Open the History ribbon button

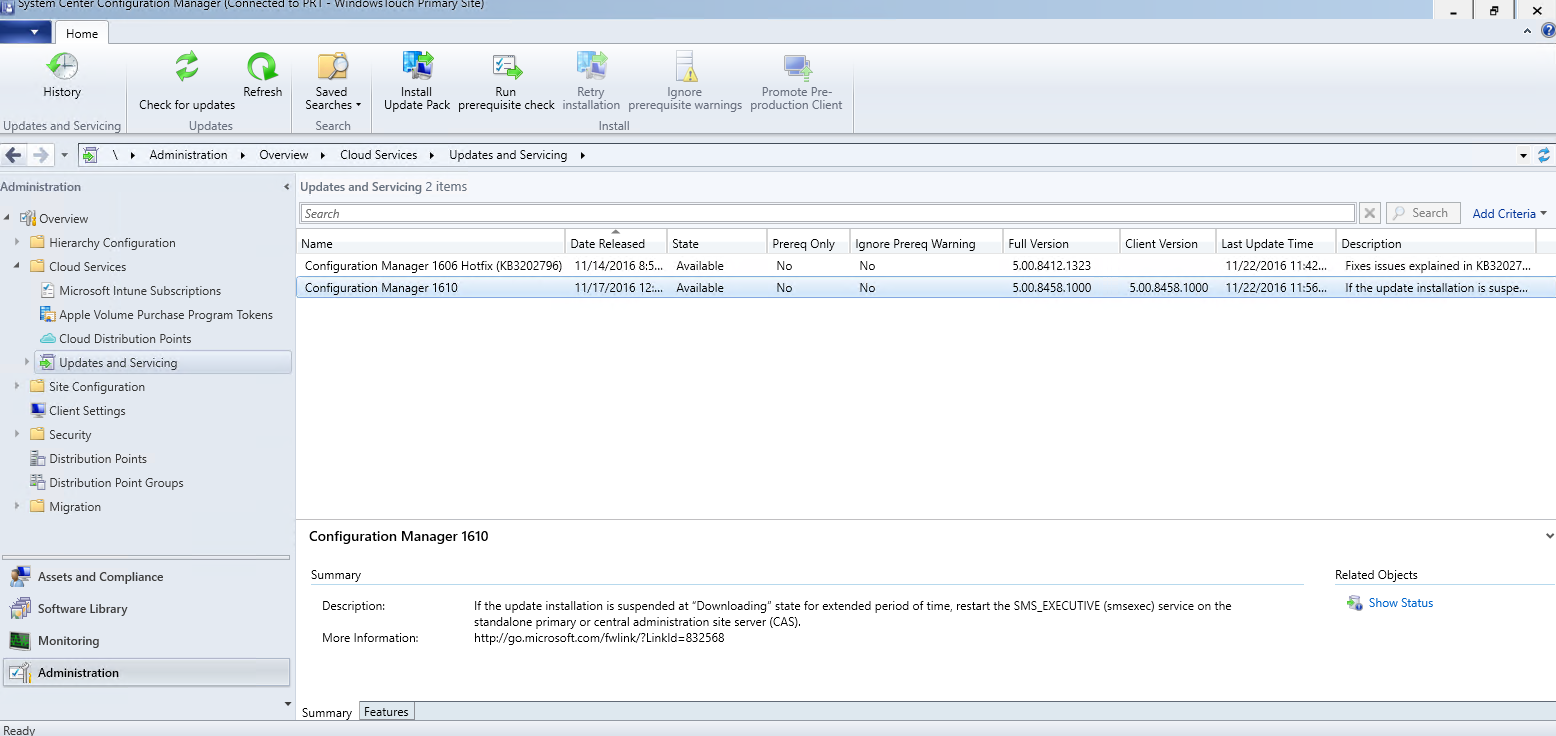(x=62, y=76)
